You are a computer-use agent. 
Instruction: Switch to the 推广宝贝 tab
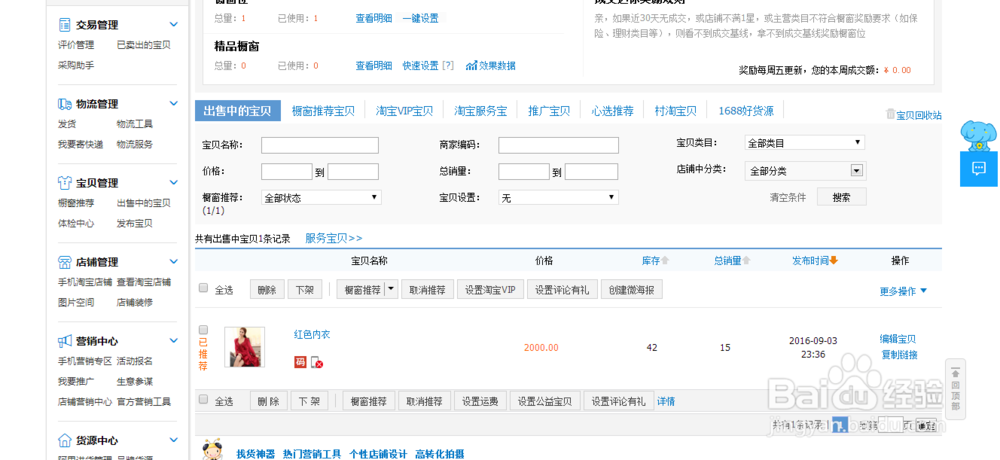(549, 110)
